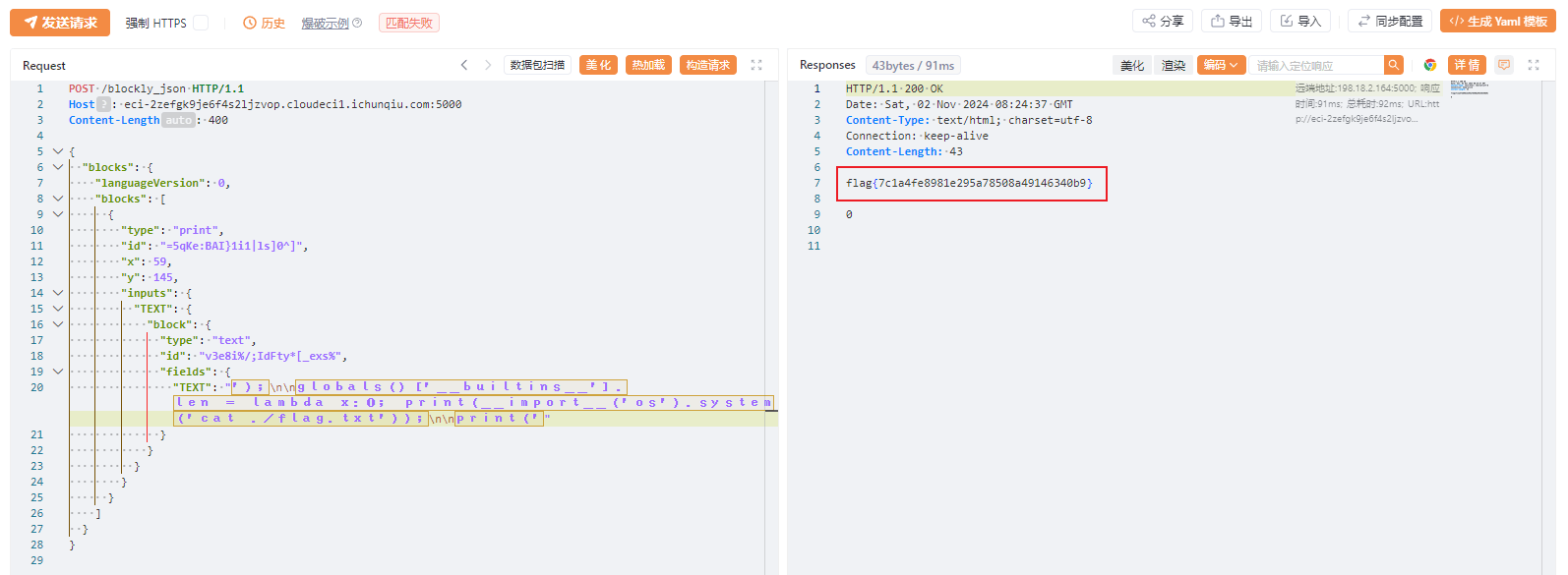Collapse the "inputs" JSON node on line 14

pos(58,293)
